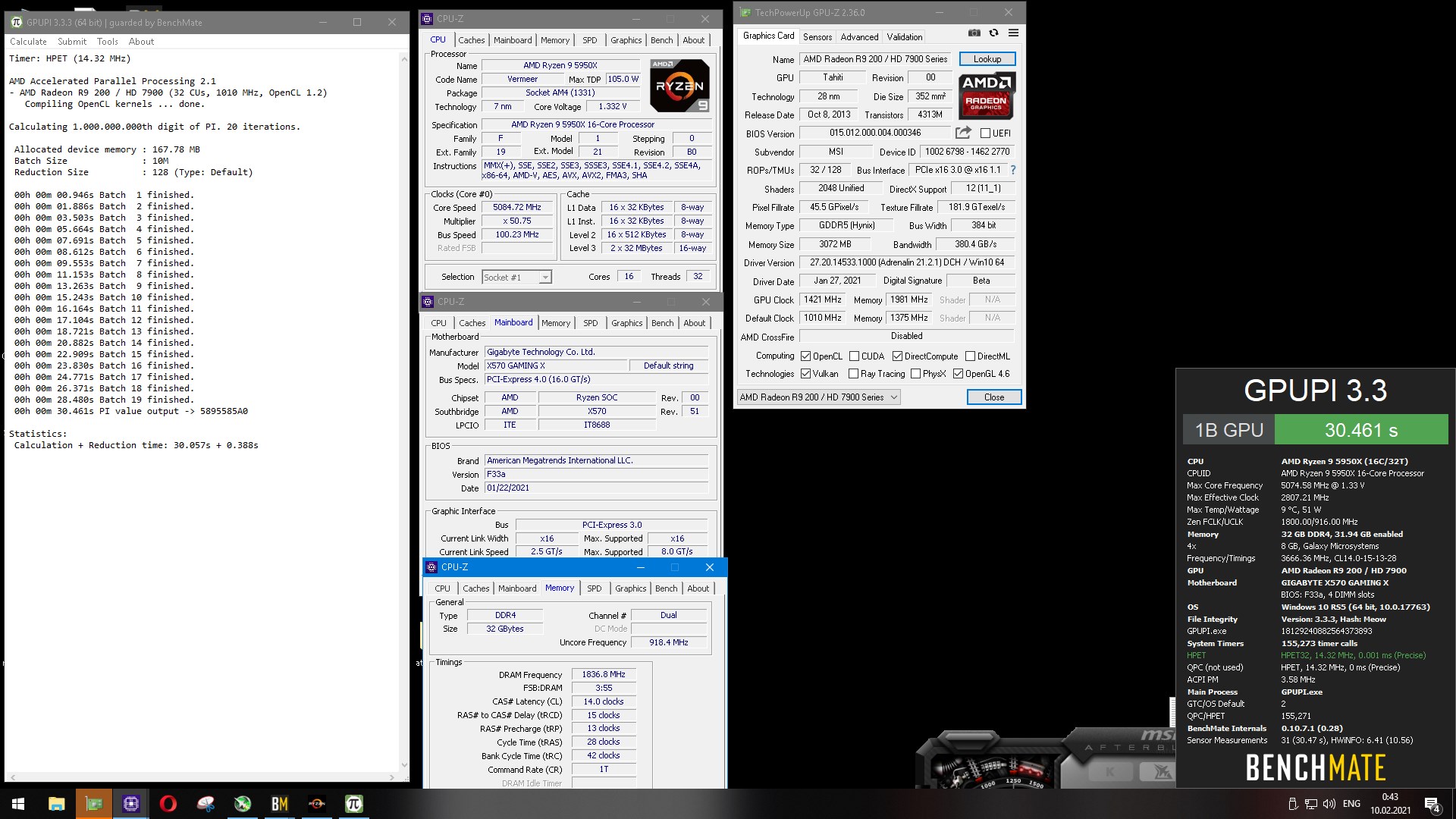Click network tray icon
This screenshot has width=1456, height=819.
point(1311,804)
